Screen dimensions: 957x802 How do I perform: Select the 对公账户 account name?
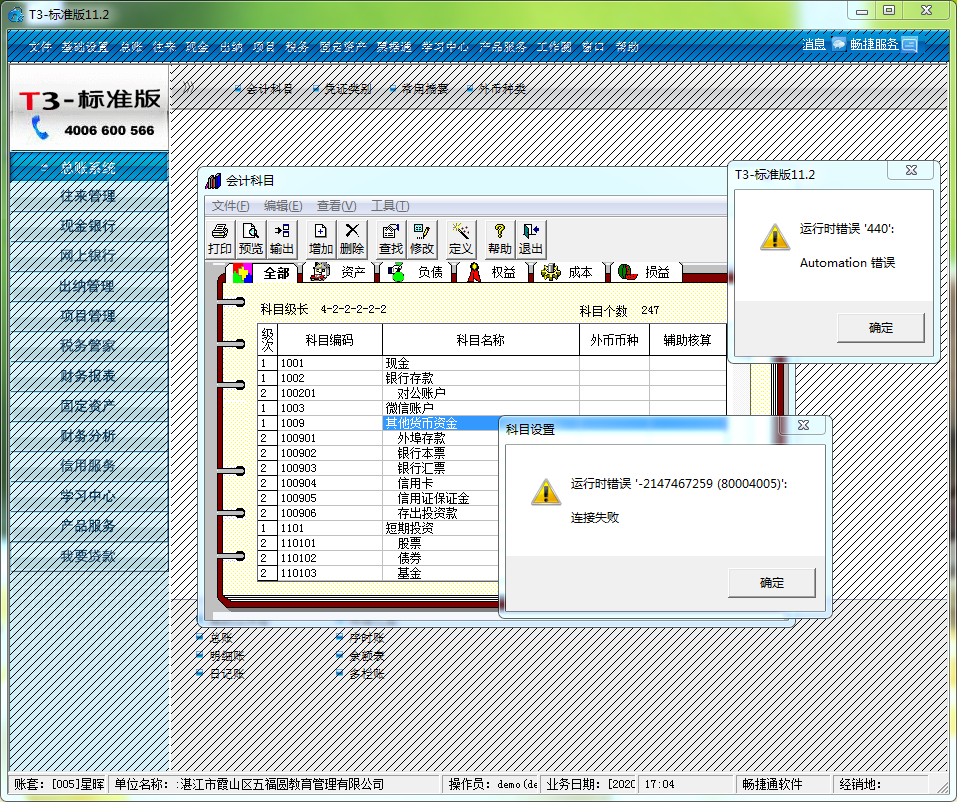click(x=421, y=393)
